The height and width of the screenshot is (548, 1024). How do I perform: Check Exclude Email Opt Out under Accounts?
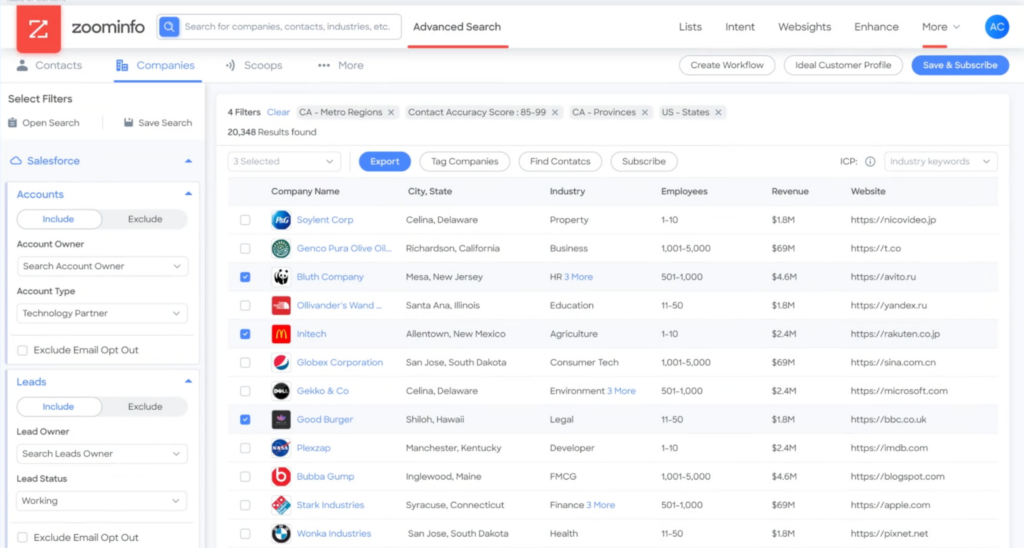point(22,350)
